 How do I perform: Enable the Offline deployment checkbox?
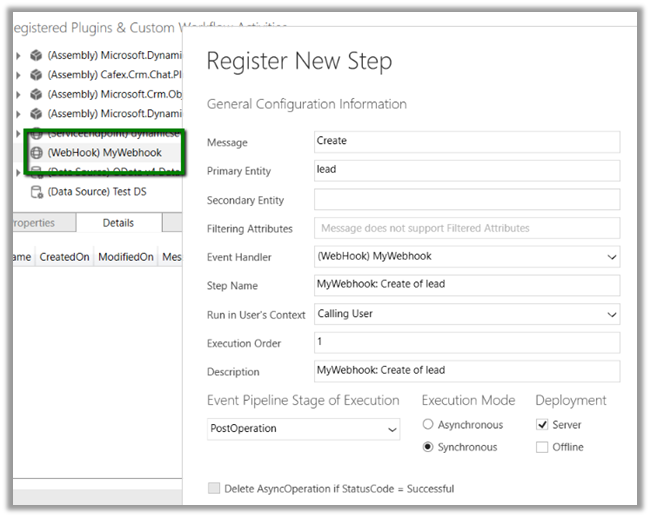541,447
